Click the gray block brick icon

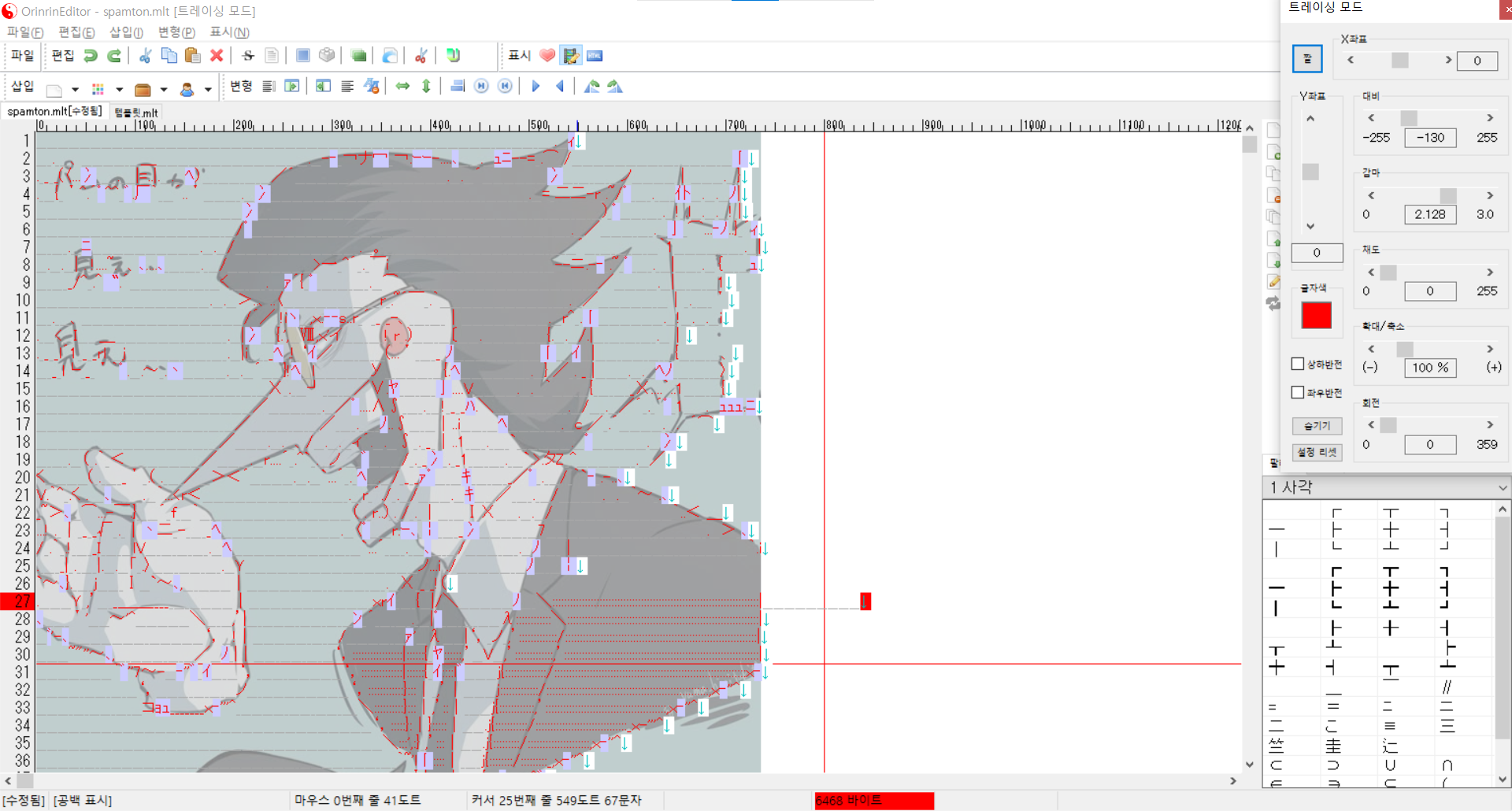[x=327, y=55]
